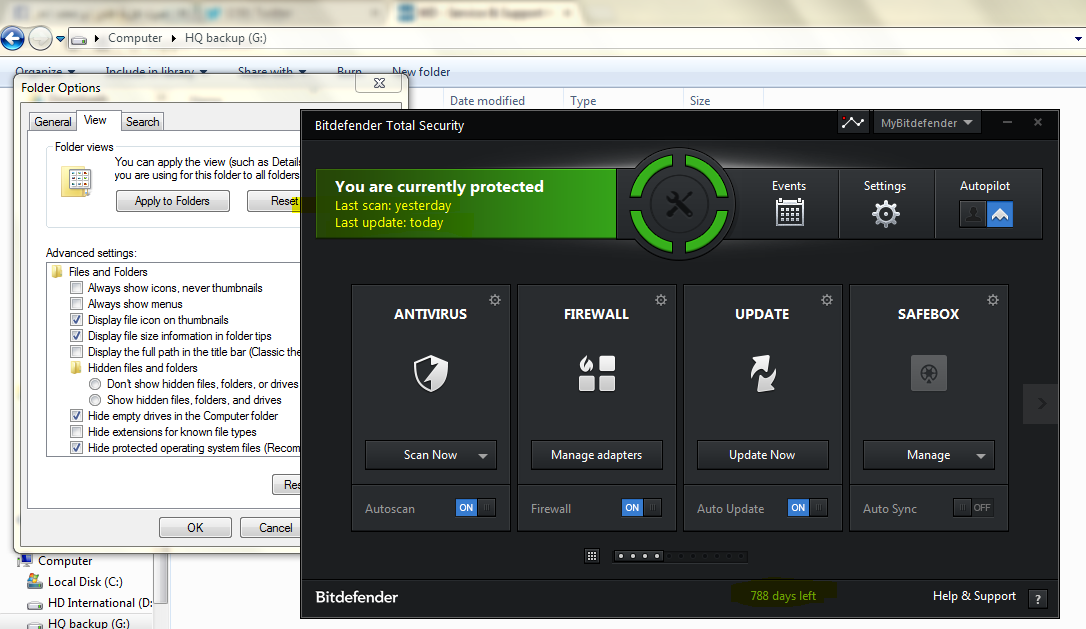
Task: Open the 'Include in library' toolbar dropdown
Action: point(156,71)
